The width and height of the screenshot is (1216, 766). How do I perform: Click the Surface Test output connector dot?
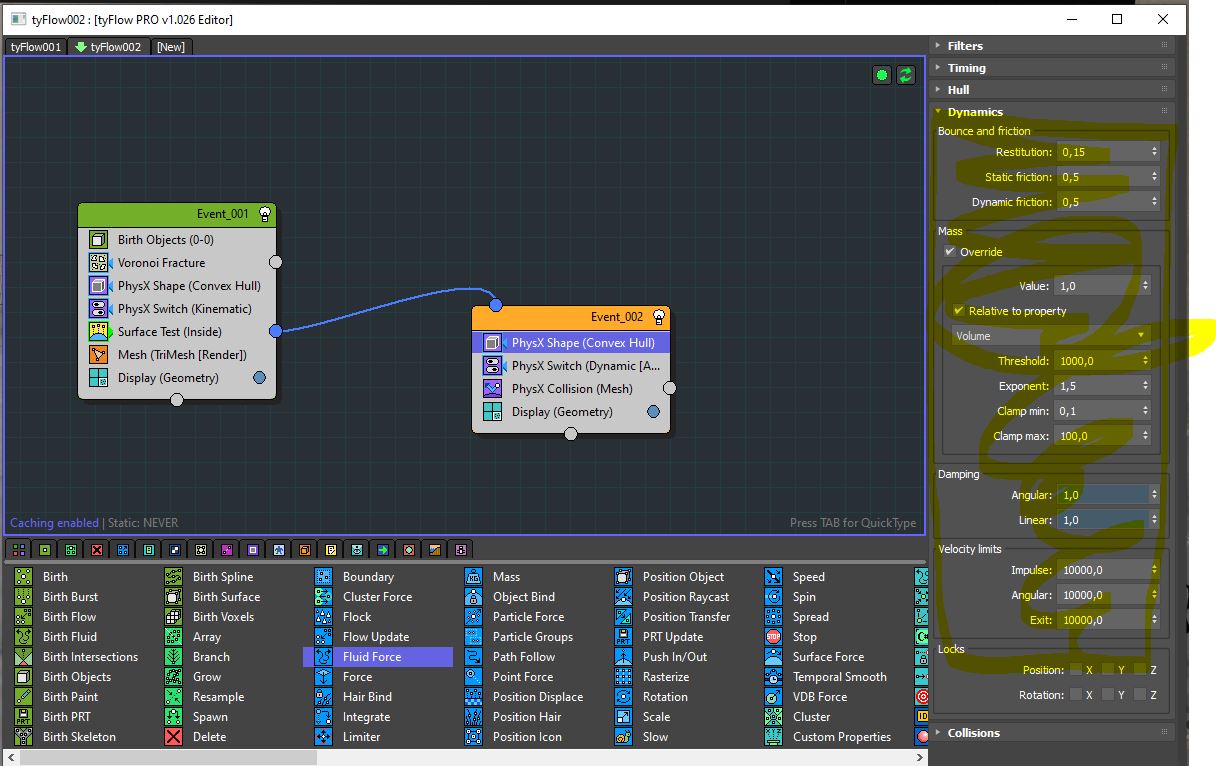pyautogui.click(x=276, y=331)
